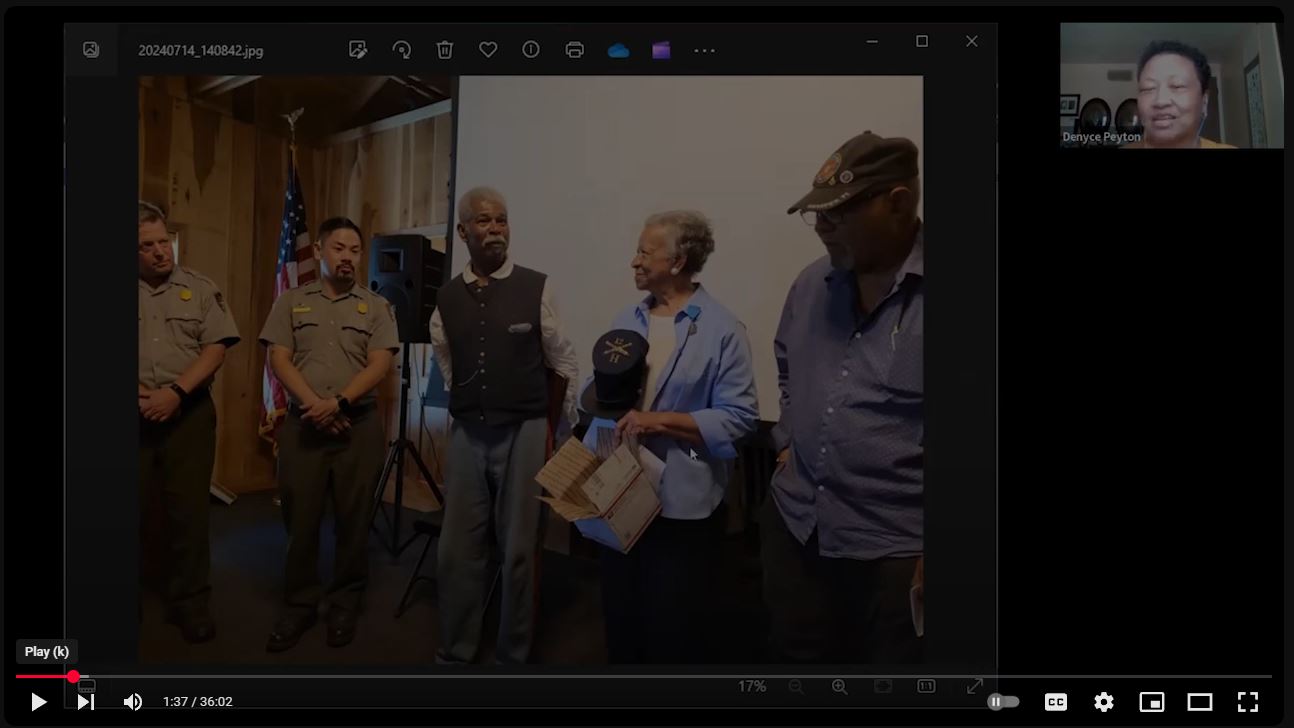Skip to the next video
This screenshot has height=728, width=1294.
point(86,702)
